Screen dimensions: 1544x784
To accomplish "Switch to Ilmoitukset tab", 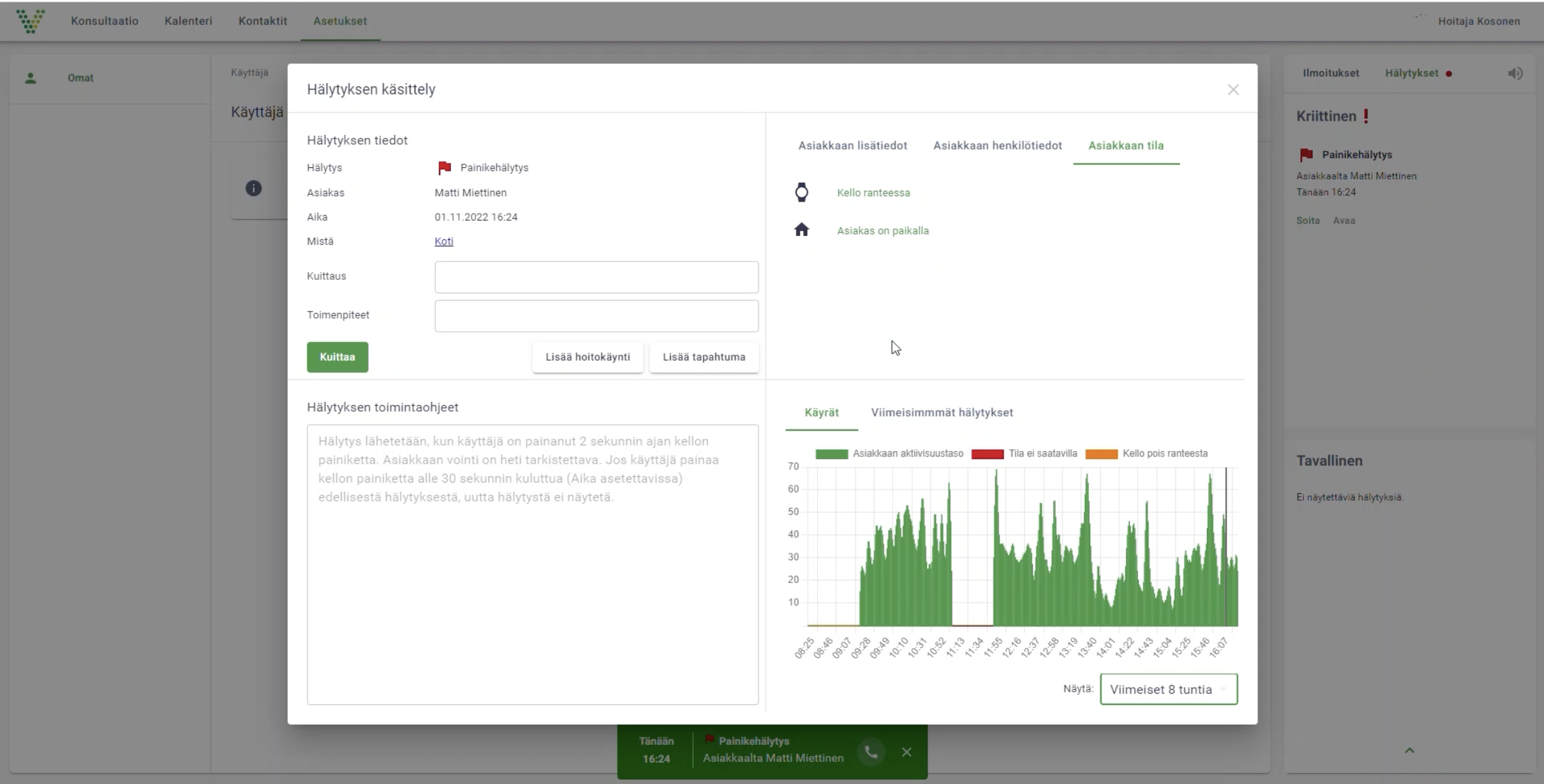I will tap(1330, 73).
